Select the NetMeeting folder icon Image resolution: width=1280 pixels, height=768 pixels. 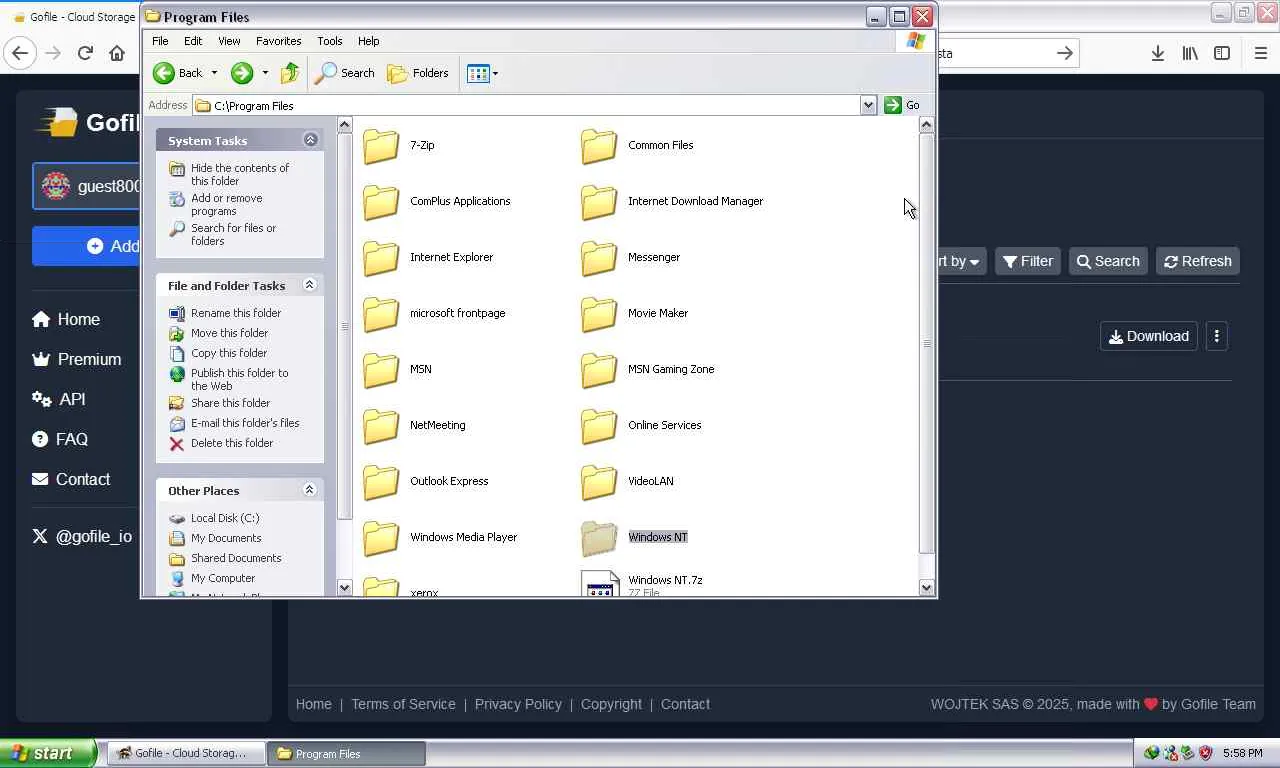381,426
